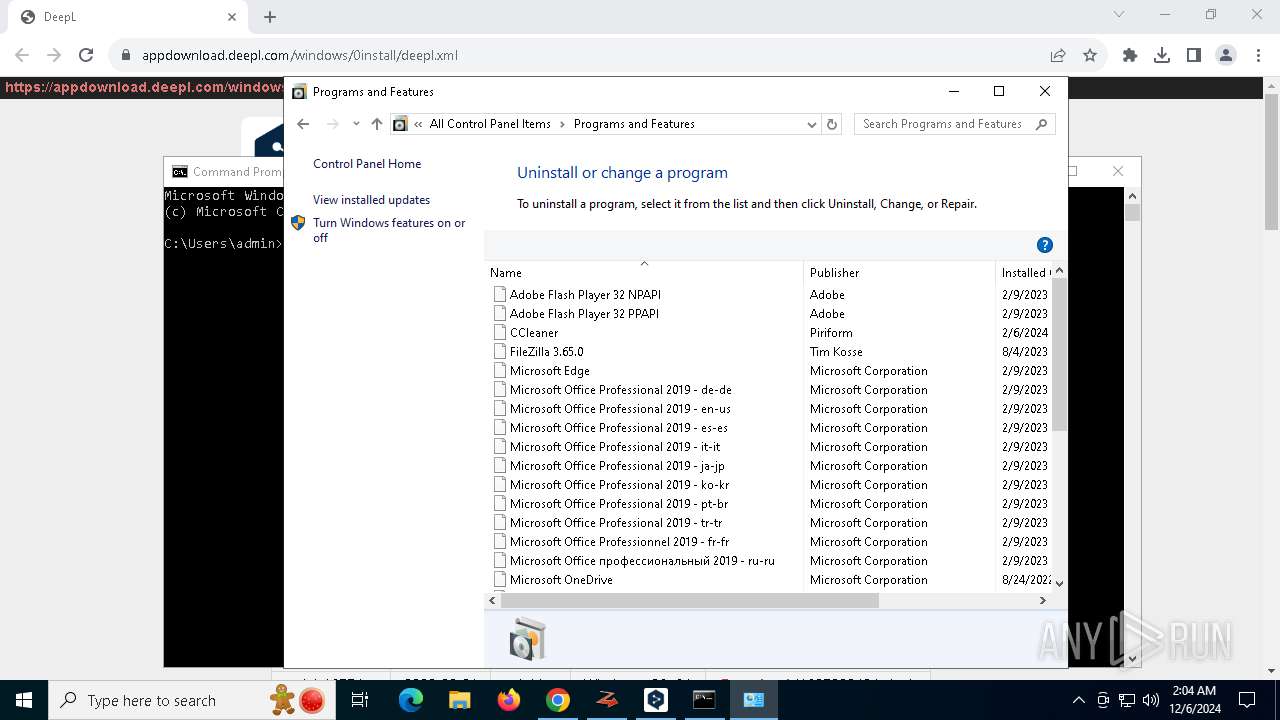Screen dimensions: 1280x720
Task: Open a new Chrome tab
Action: pyautogui.click(x=270, y=17)
